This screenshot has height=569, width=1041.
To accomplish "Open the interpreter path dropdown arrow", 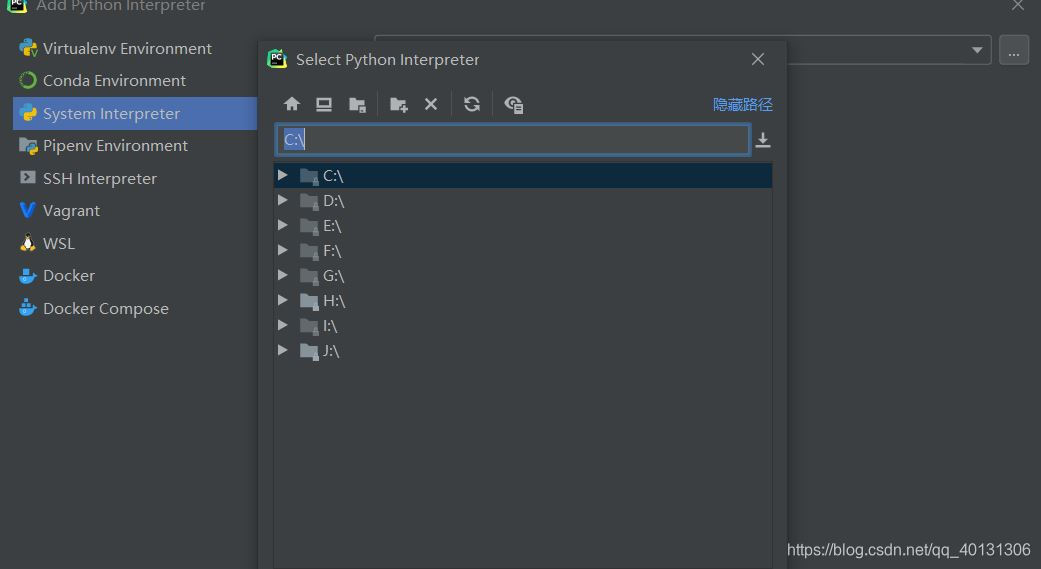I will coord(977,50).
